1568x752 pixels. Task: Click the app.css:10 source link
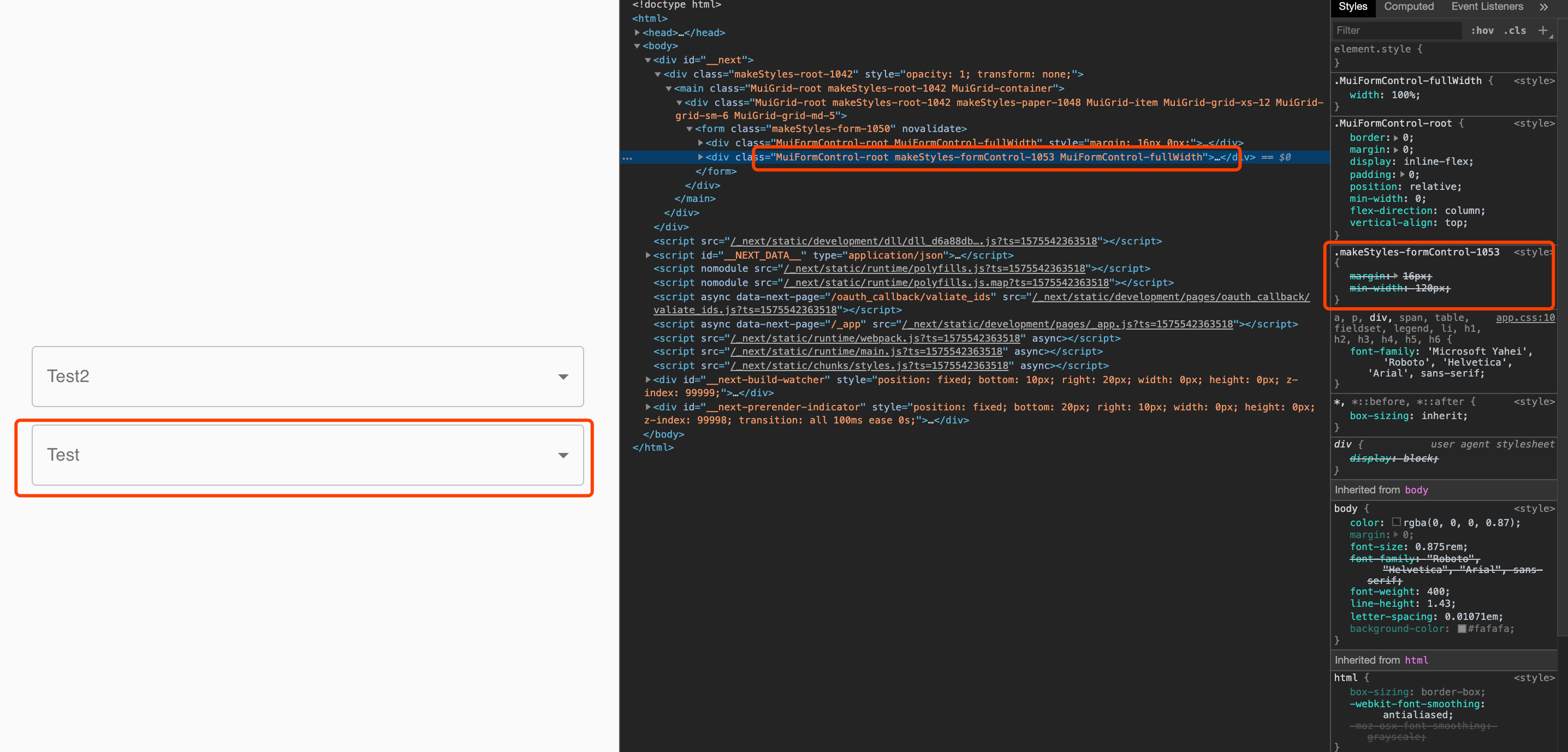point(1525,317)
